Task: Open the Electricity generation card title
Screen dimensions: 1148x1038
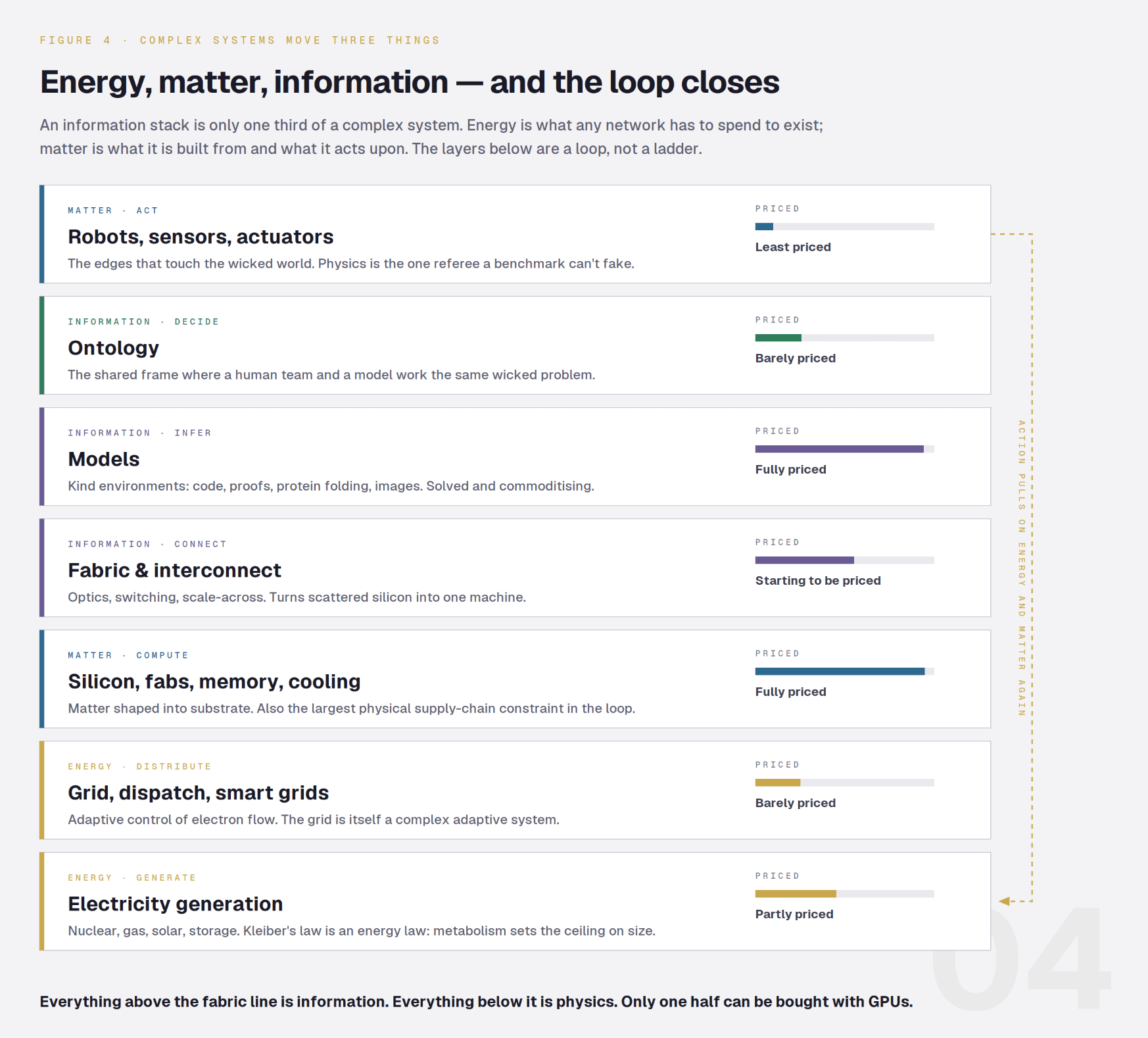Action: click(176, 904)
